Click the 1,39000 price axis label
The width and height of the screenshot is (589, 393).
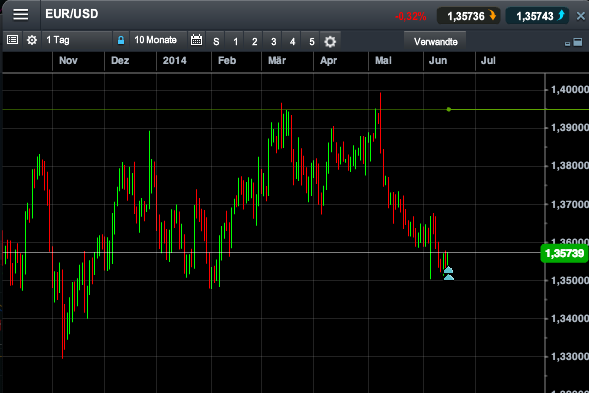pyautogui.click(x=570, y=128)
